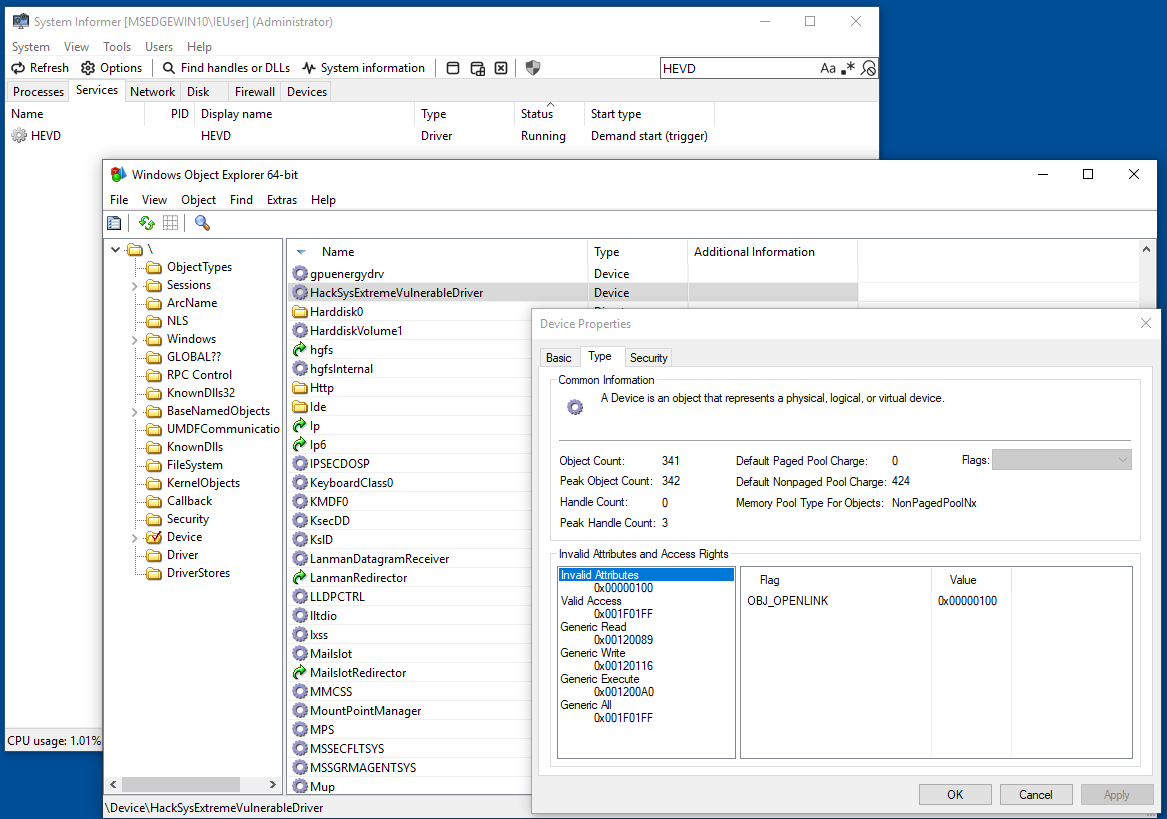Select the Processes tab
The image size is (1167, 819).
click(x=39, y=92)
